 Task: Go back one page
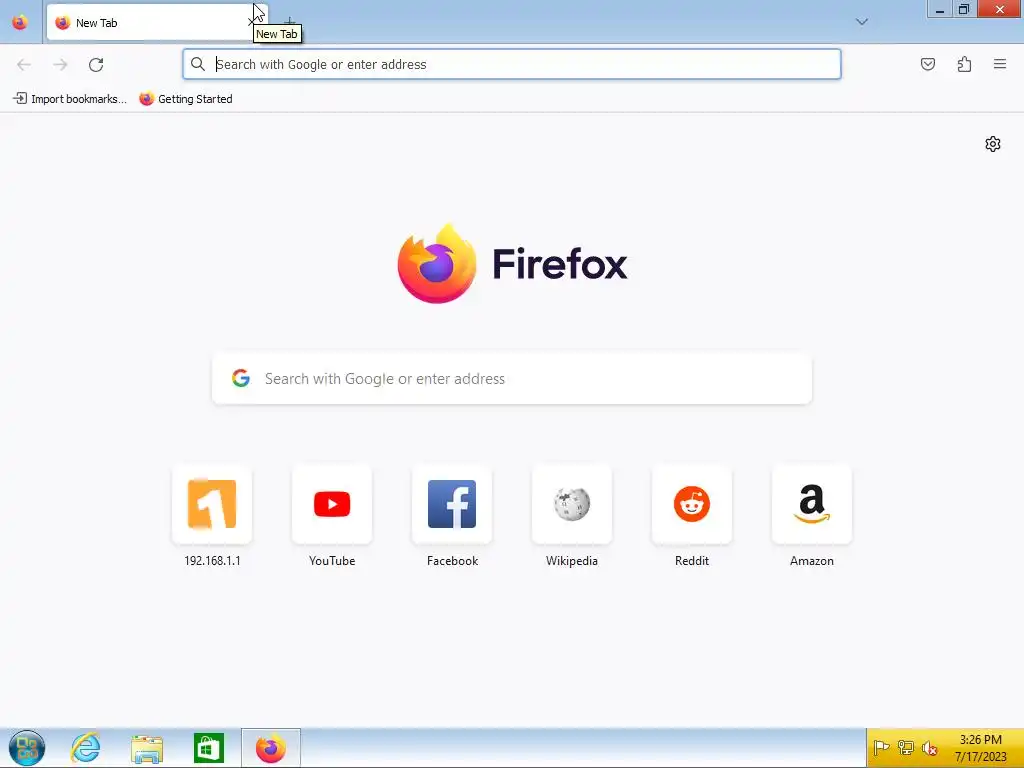pos(24,65)
